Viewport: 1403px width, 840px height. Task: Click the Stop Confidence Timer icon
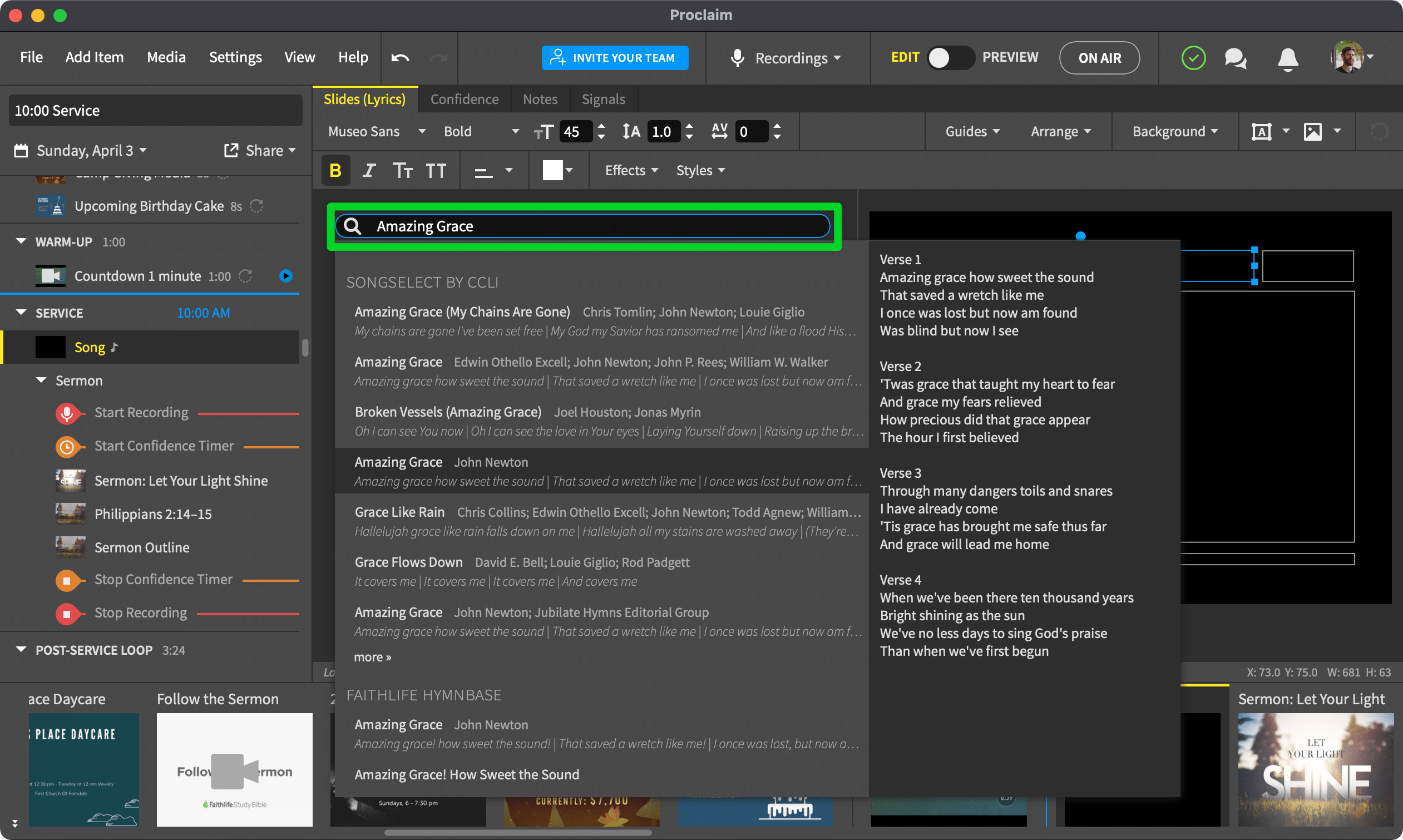pyautogui.click(x=67, y=580)
